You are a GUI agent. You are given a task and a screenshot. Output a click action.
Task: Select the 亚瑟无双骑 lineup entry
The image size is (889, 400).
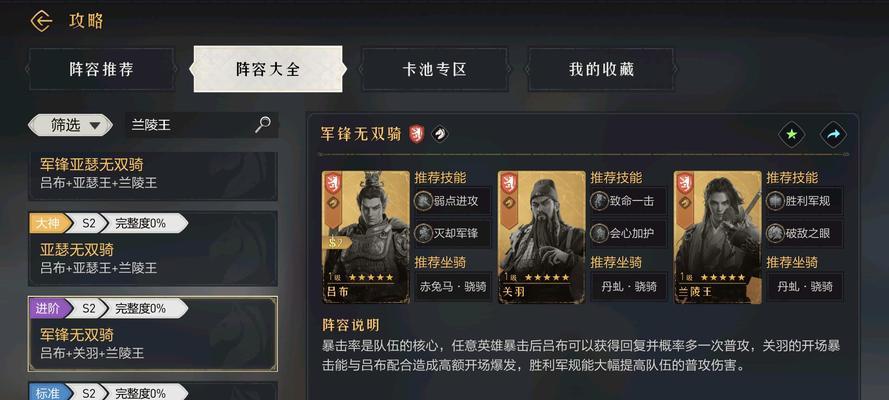[153, 249]
